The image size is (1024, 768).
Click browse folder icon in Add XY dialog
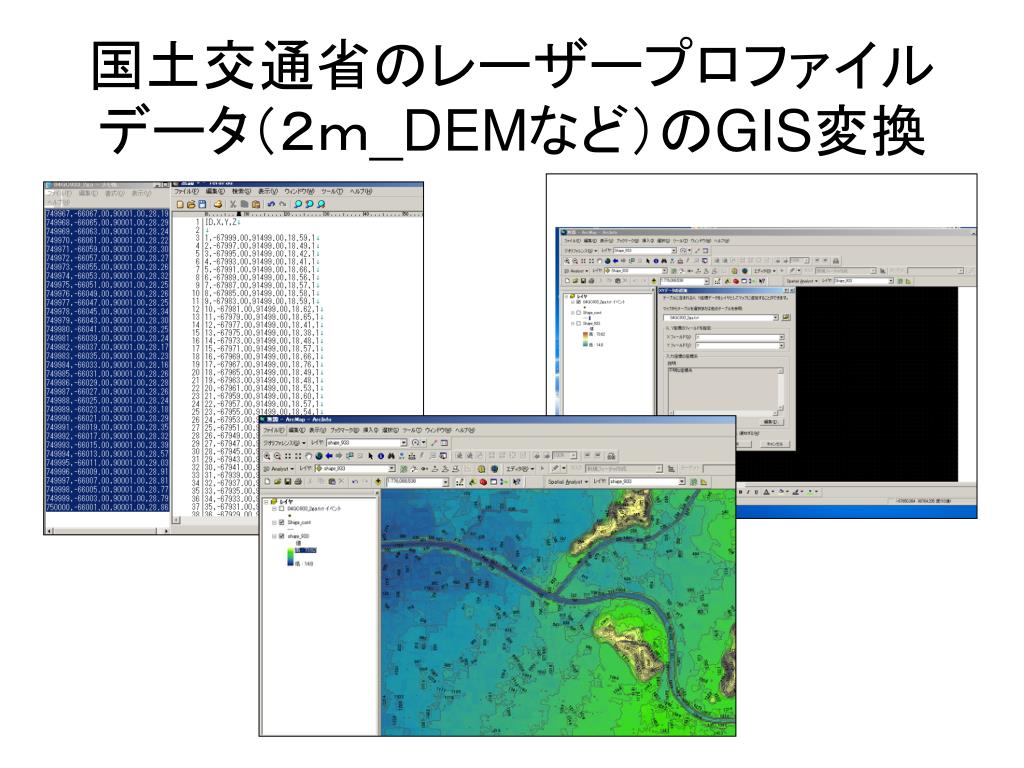click(x=786, y=317)
